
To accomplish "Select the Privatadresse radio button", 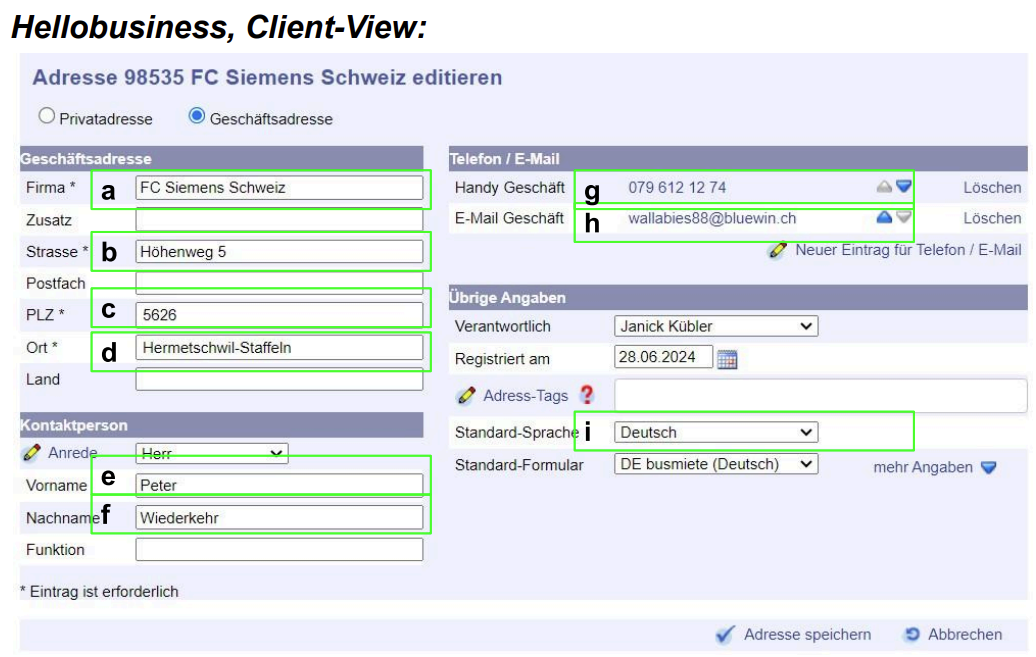I will click(46, 116).
